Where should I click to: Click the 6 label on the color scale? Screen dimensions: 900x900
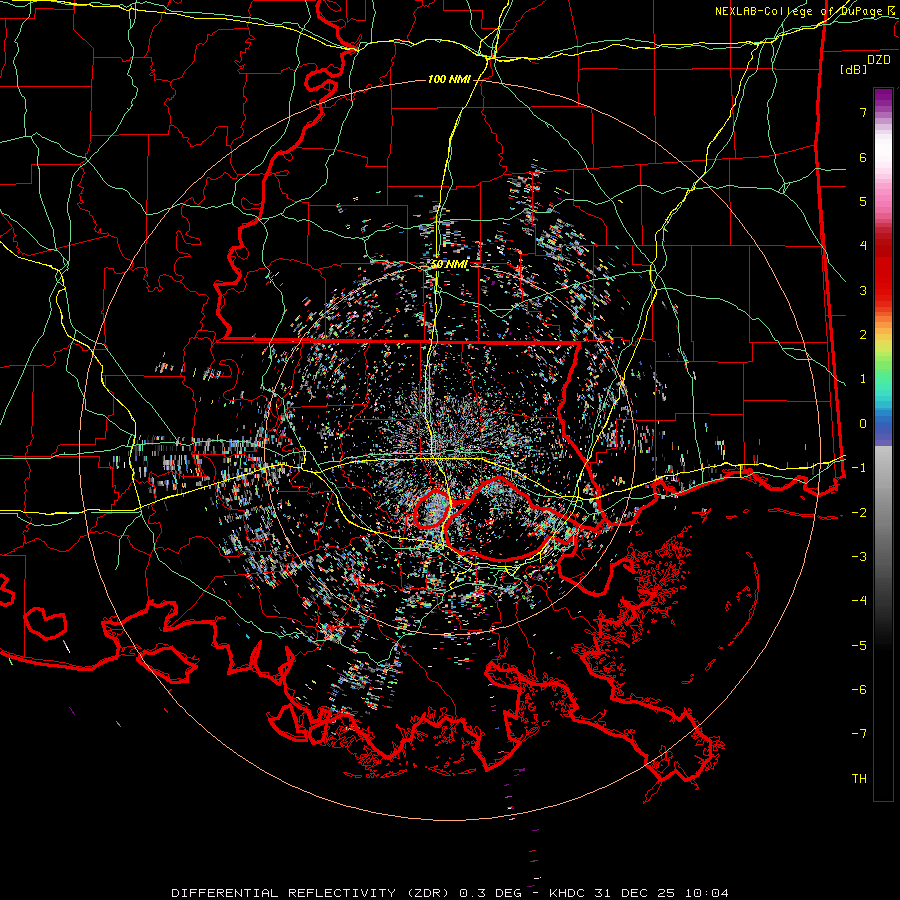[x=863, y=157]
